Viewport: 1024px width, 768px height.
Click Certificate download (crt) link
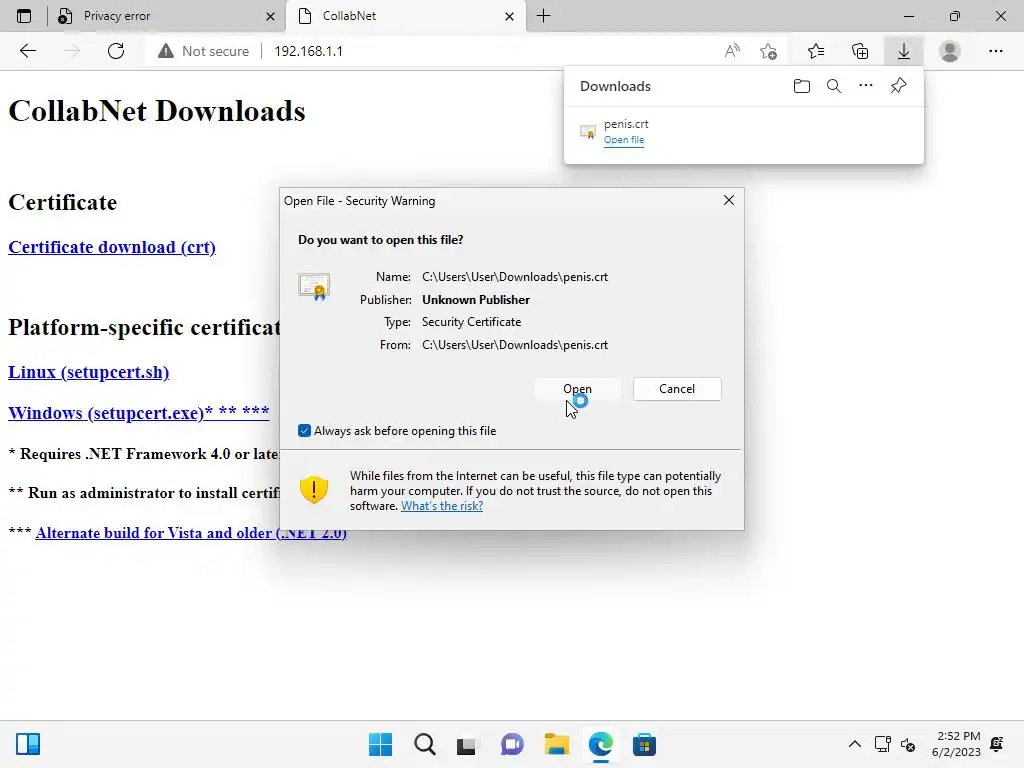pyautogui.click(x=112, y=248)
